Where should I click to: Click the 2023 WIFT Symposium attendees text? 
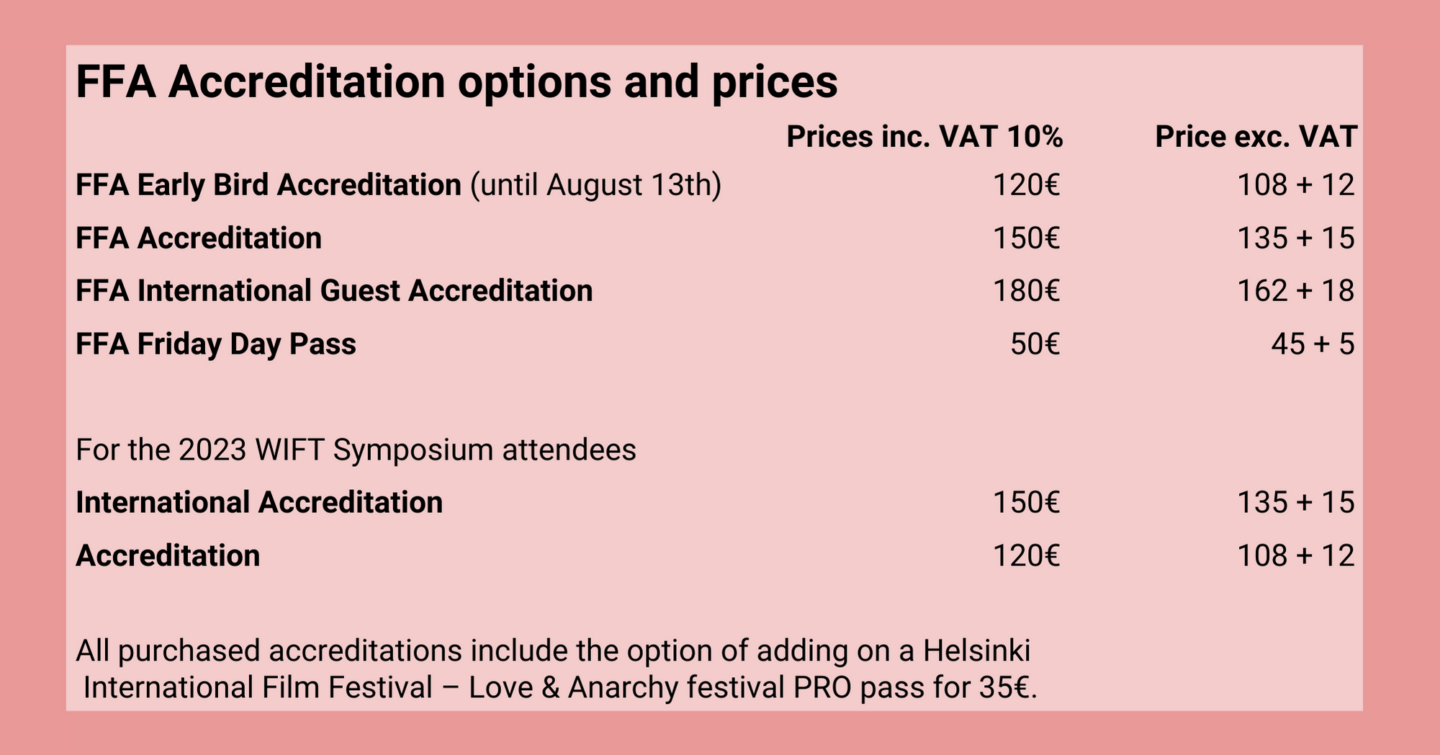(x=407, y=450)
